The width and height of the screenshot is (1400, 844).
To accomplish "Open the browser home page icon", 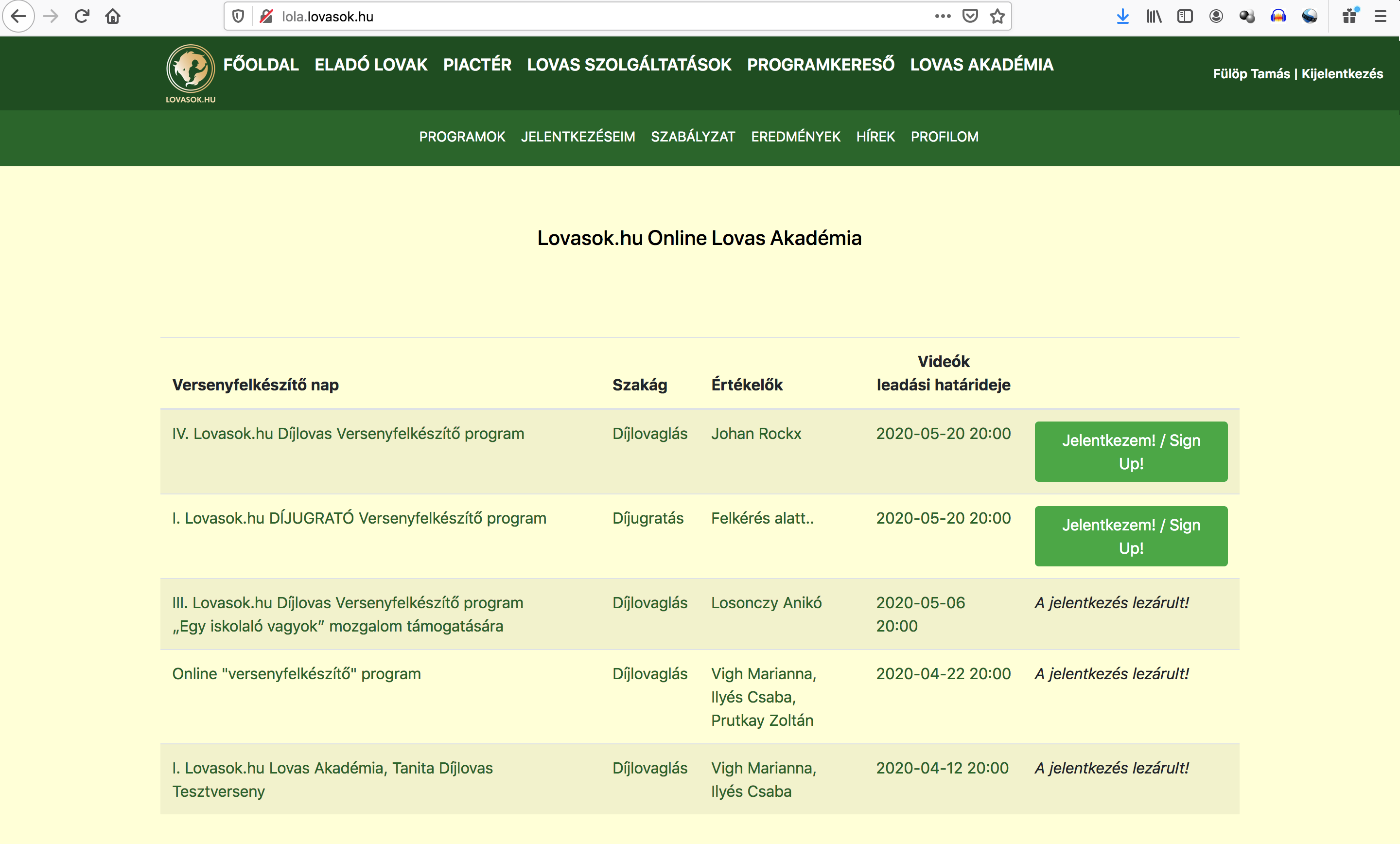I will (x=113, y=17).
